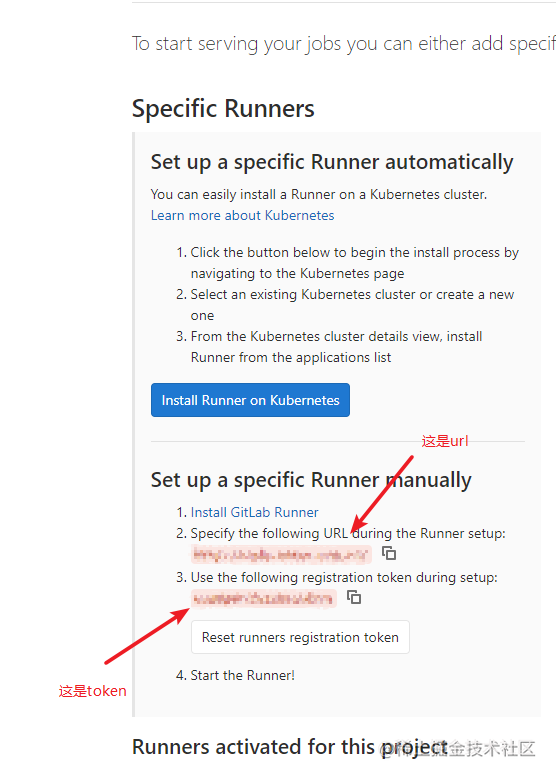This screenshot has width=556, height=778.
Task: Click 'To start serving your jobs' paragraph
Action: tap(344, 44)
